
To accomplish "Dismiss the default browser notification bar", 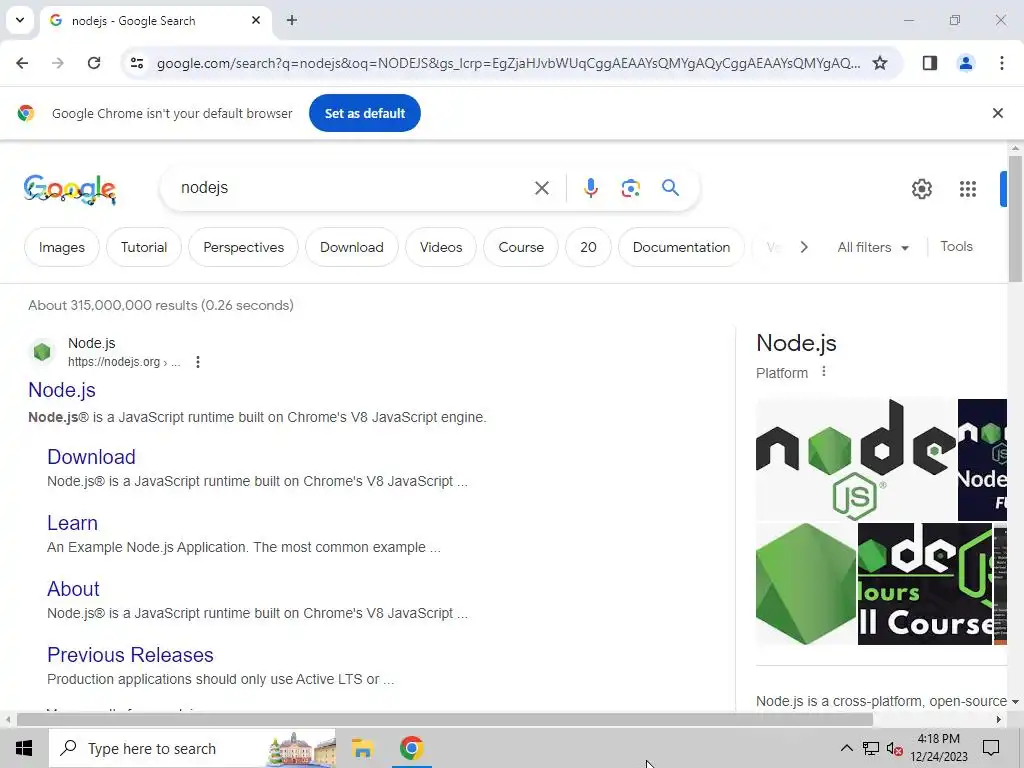I will pyautogui.click(x=997, y=113).
